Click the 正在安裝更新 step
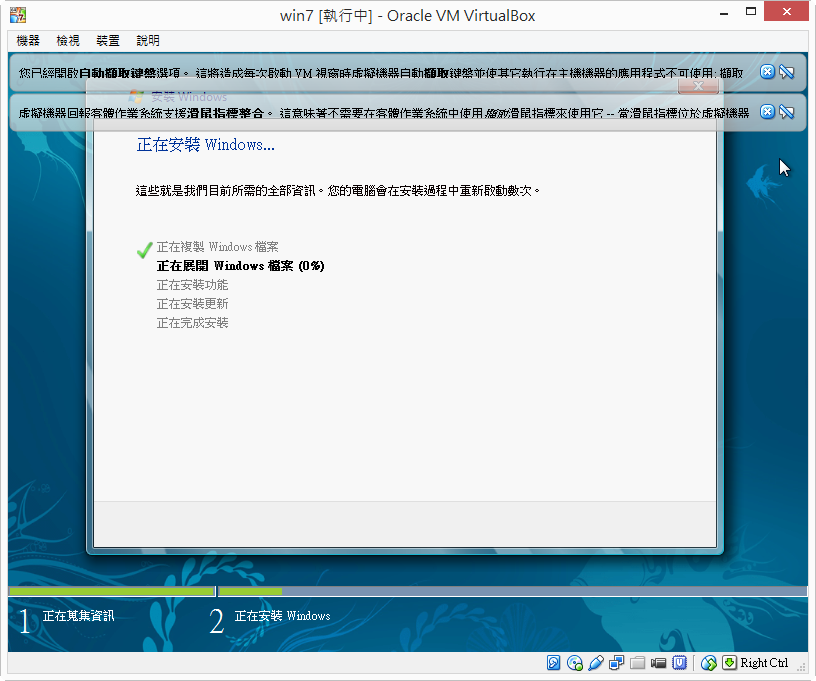816x681 pixels. coord(193,304)
